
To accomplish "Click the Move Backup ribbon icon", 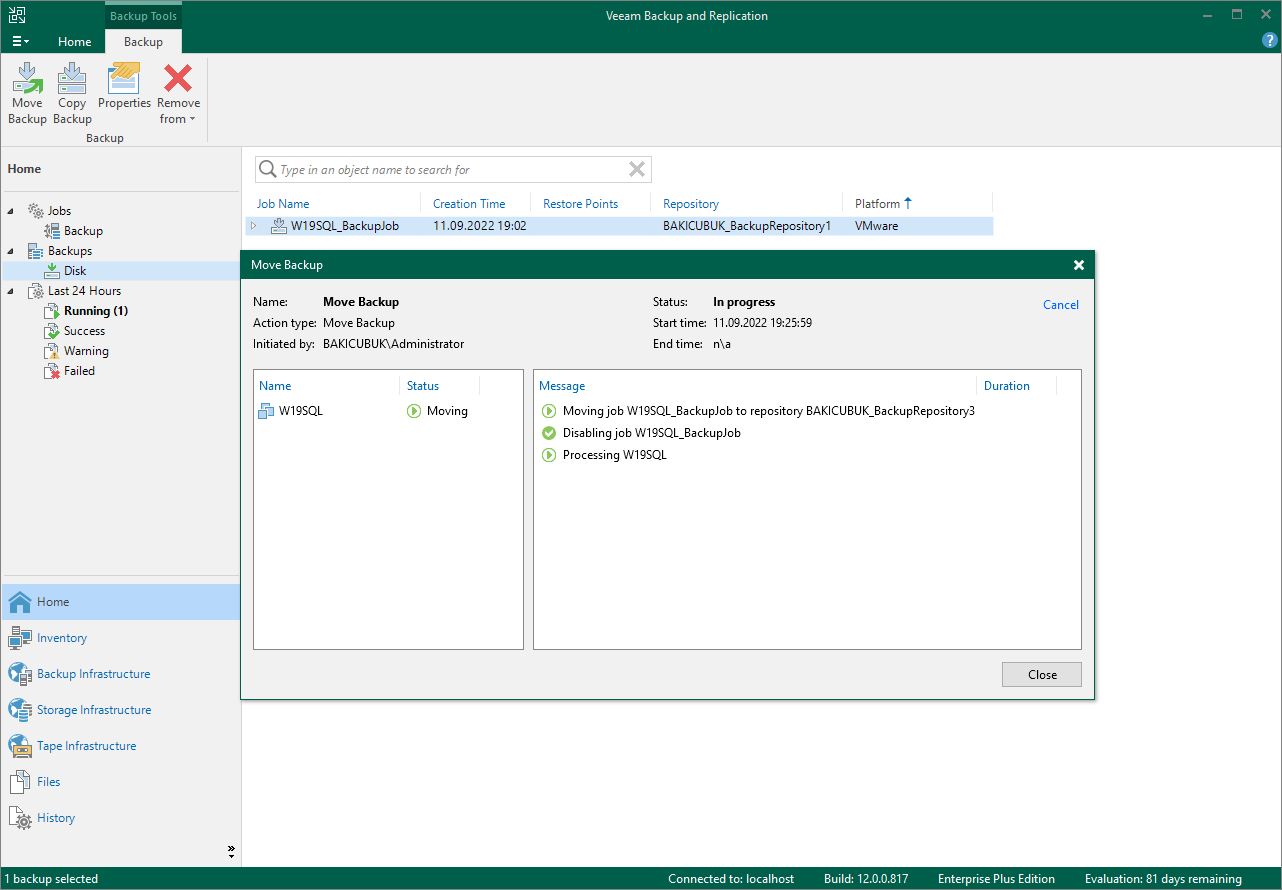I will [27, 94].
